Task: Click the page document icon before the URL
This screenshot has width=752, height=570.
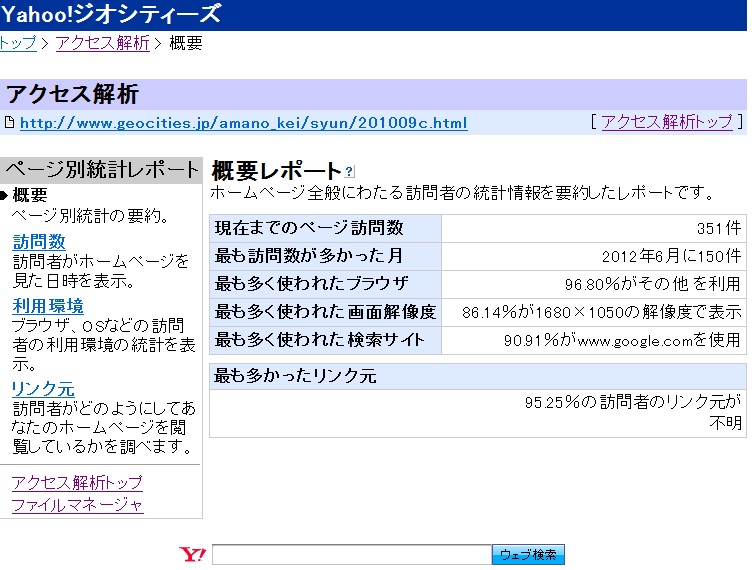Action: point(9,122)
